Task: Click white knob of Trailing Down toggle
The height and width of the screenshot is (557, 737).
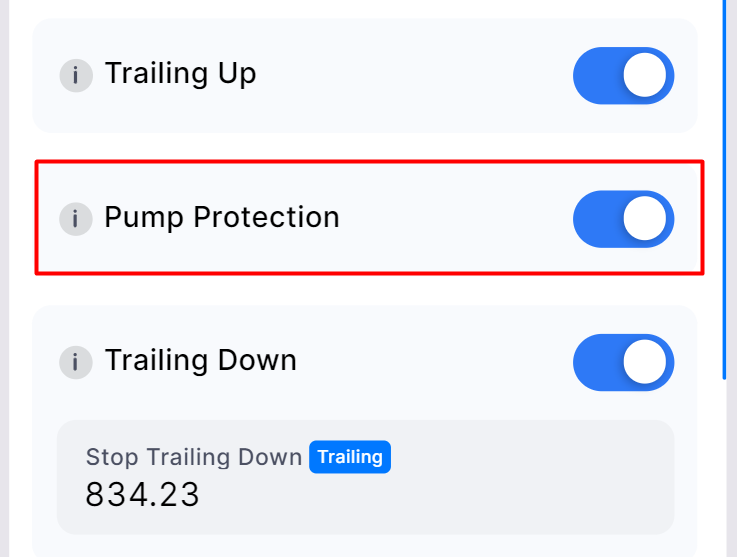Action: (x=646, y=362)
